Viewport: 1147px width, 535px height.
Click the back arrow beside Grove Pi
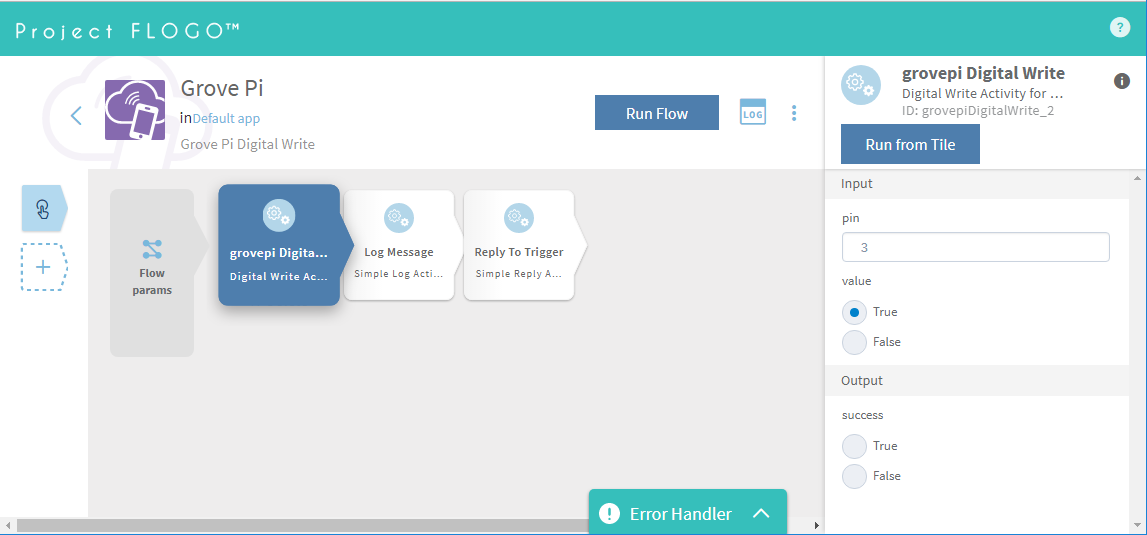[76, 115]
